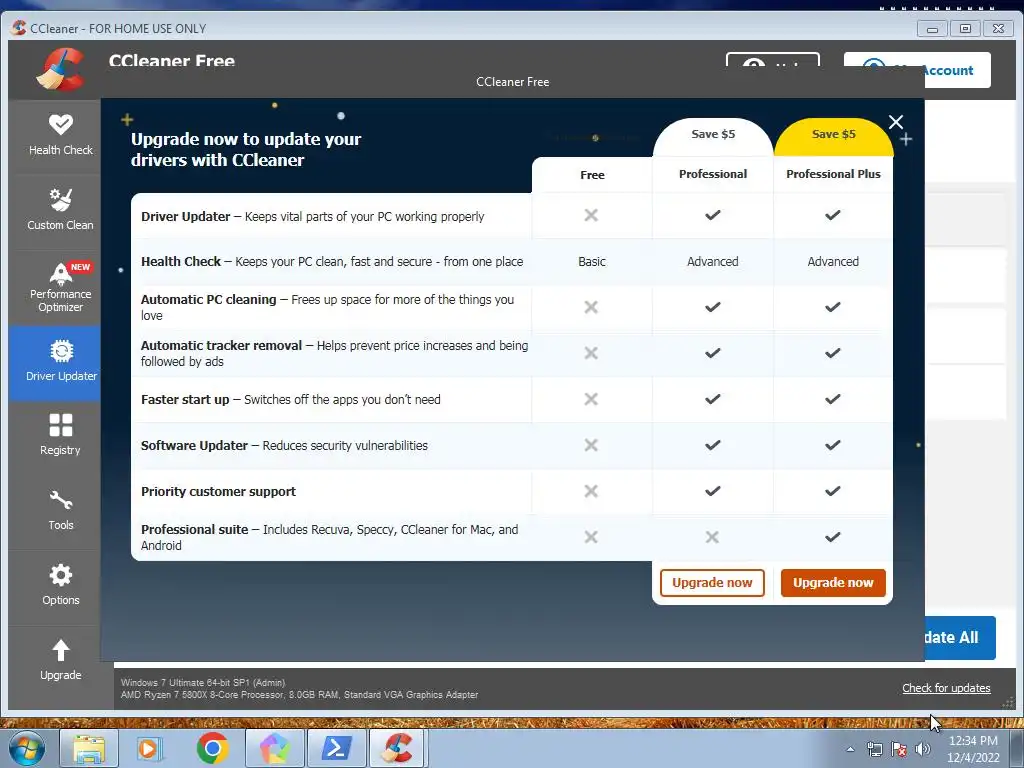Click the Basic value in Free column

[x=592, y=261]
